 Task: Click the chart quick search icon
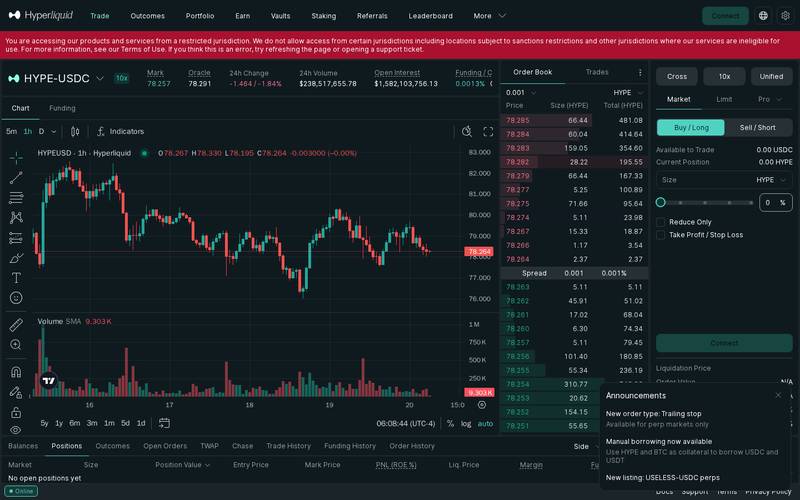(x=466, y=132)
